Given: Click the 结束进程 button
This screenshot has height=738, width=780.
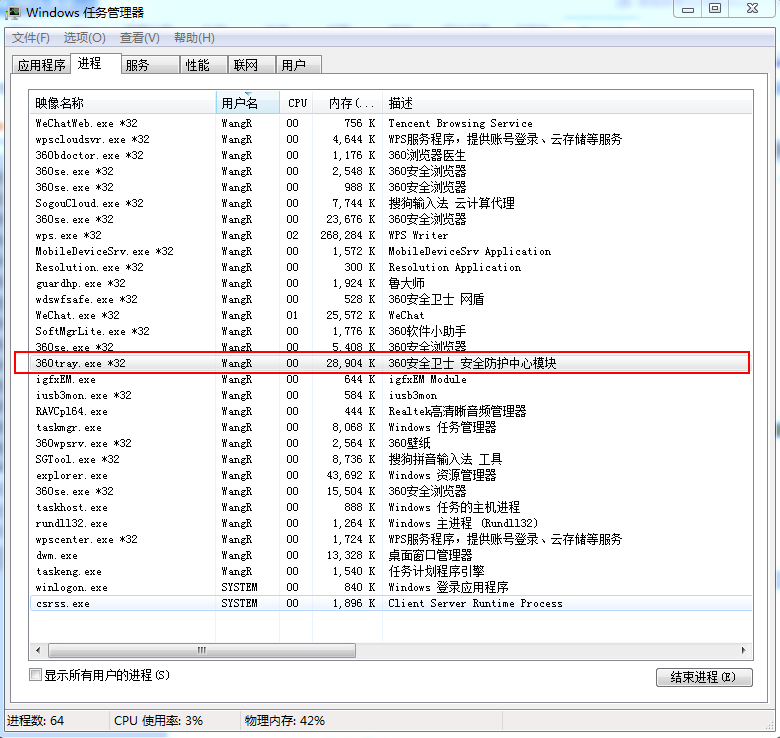Looking at the screenshot, I should click(703, 677).
